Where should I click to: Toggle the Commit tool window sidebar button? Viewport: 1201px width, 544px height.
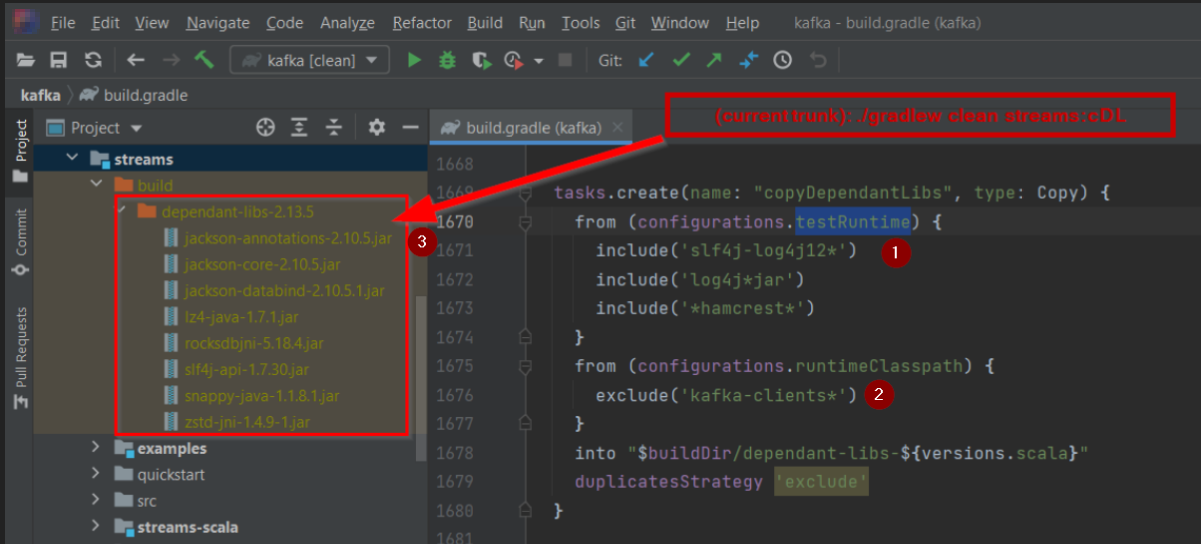click(19, 243)
